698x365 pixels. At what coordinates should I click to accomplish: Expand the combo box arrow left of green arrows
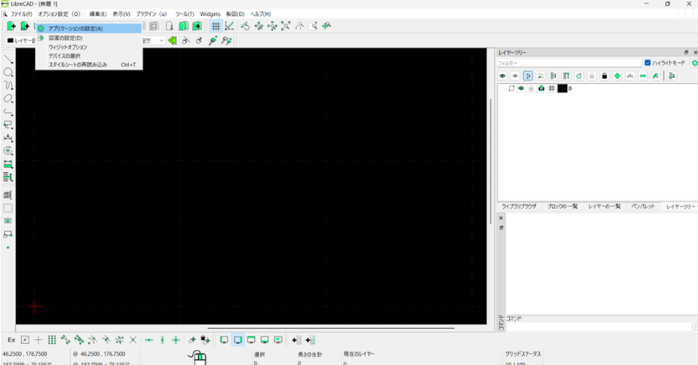click(x=161, y=41)
